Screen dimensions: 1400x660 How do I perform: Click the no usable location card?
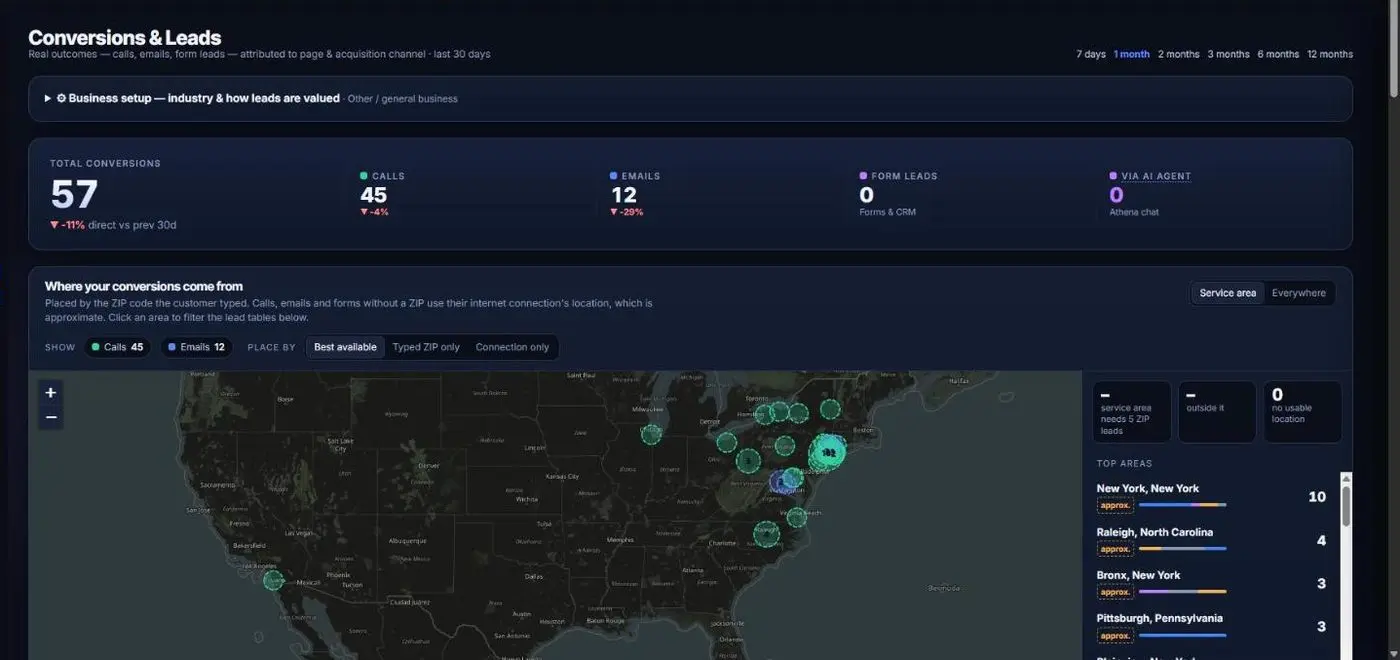[1302, 412]
